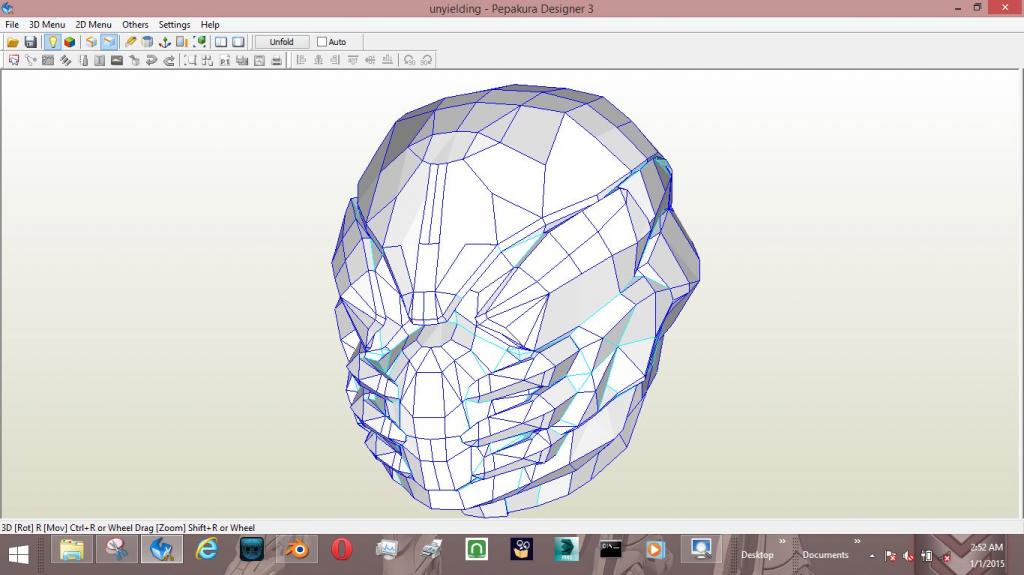Click the blue anchor toolbar icon

pyautogui.click(x=165, y=42)
